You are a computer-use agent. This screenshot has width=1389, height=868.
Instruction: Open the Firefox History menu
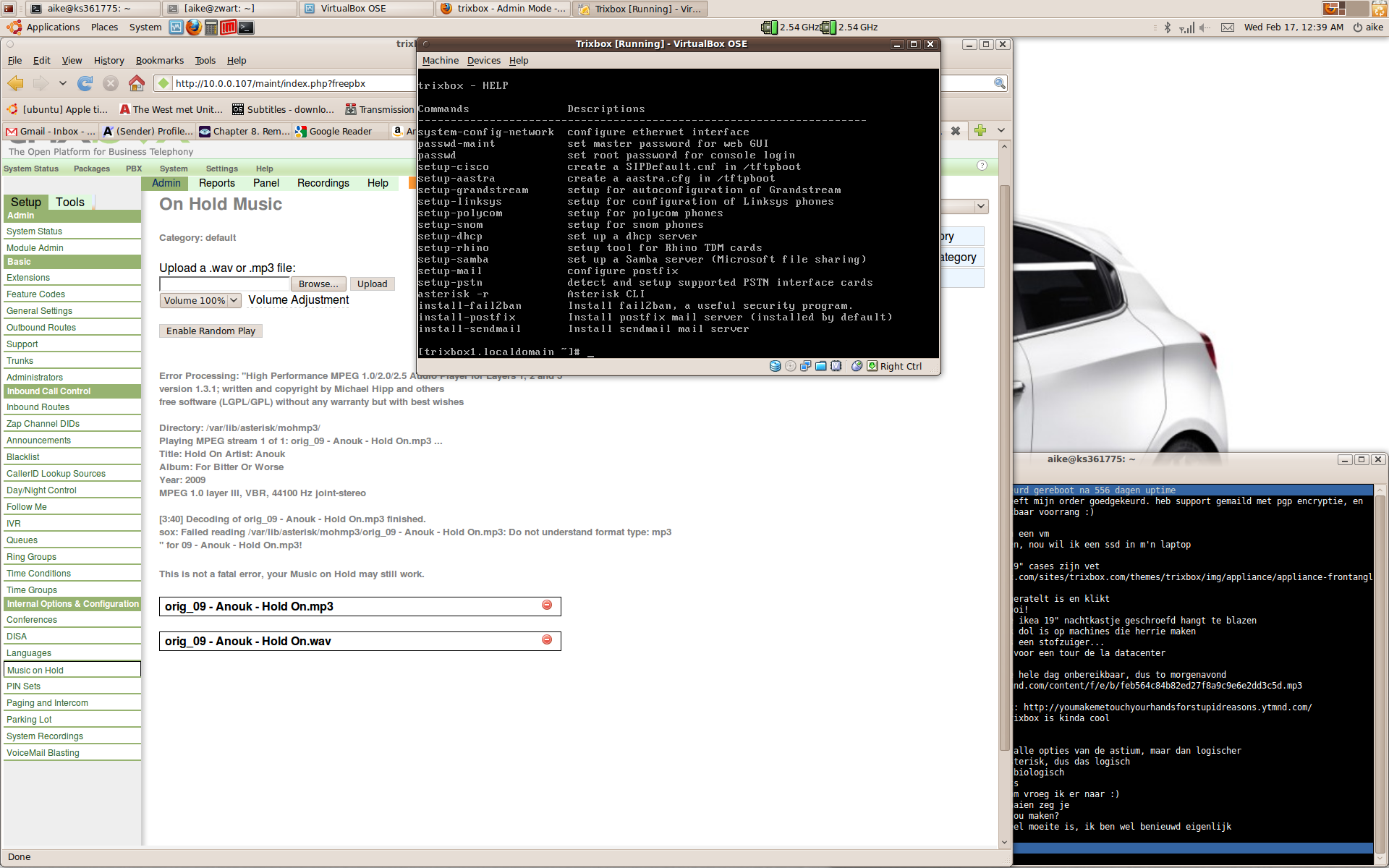click(x=109, y=61)
